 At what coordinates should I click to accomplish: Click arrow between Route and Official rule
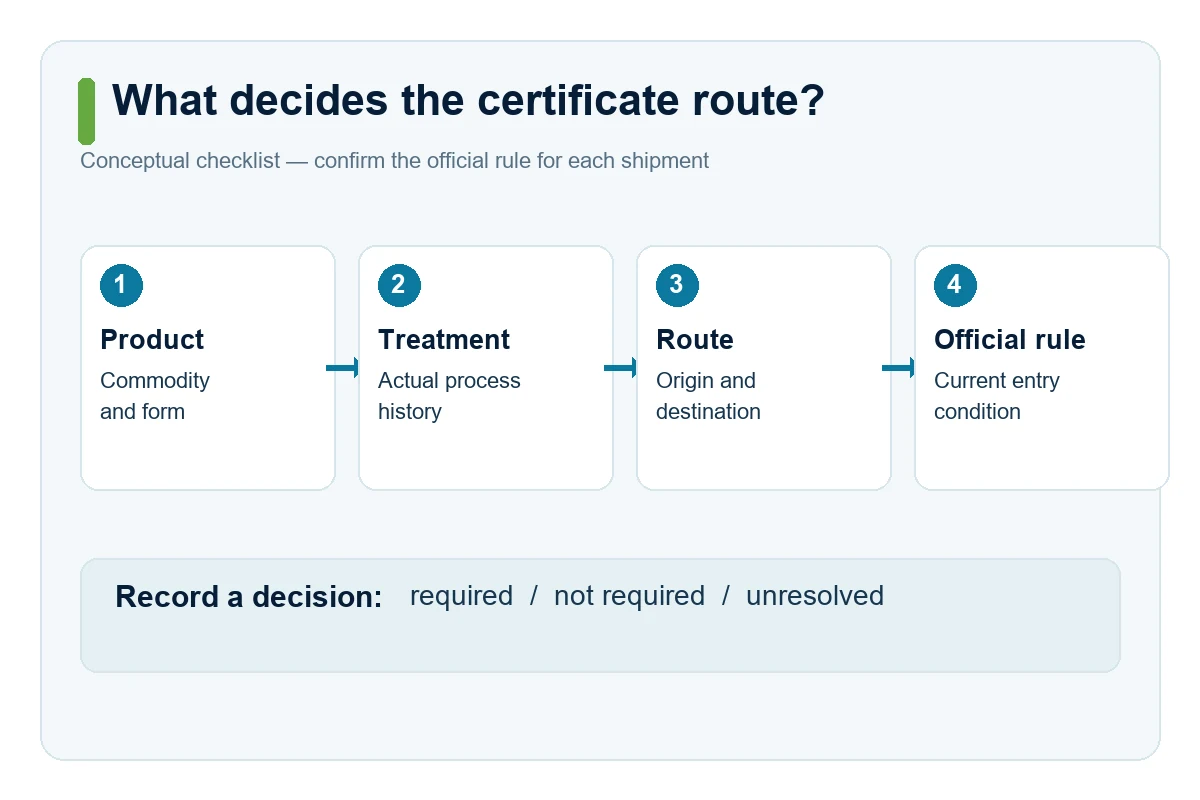(898, 368)
